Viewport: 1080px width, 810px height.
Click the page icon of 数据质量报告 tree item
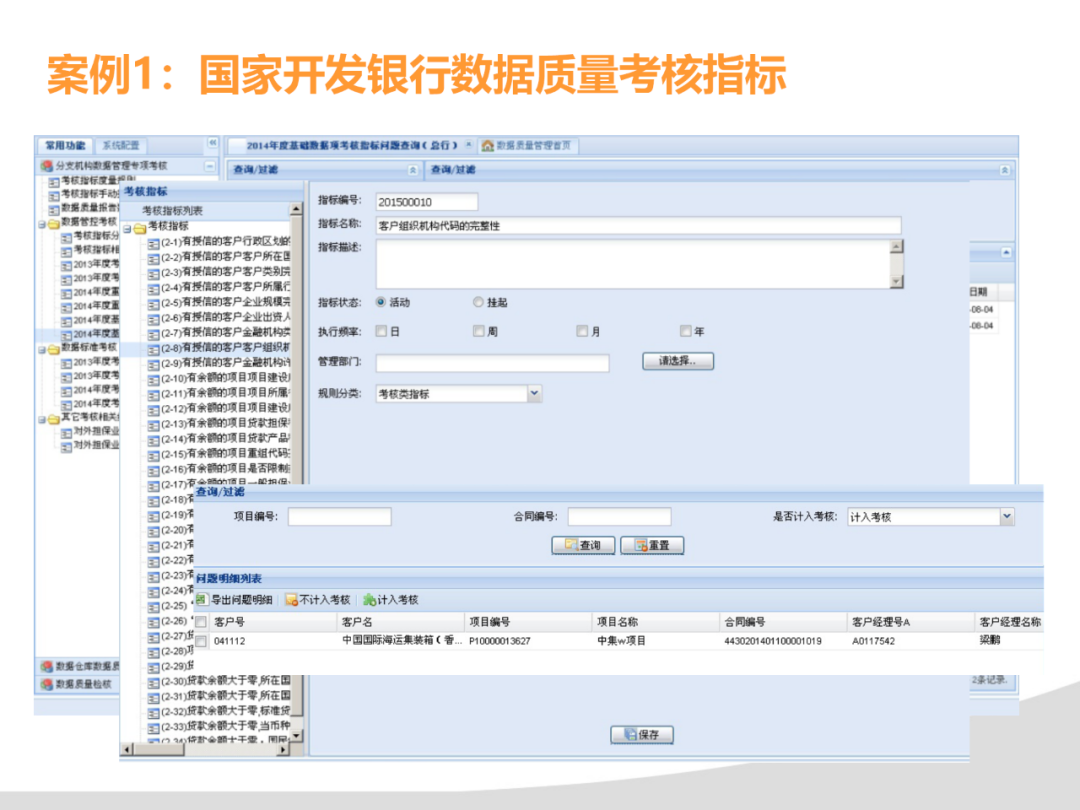point(54,209)
